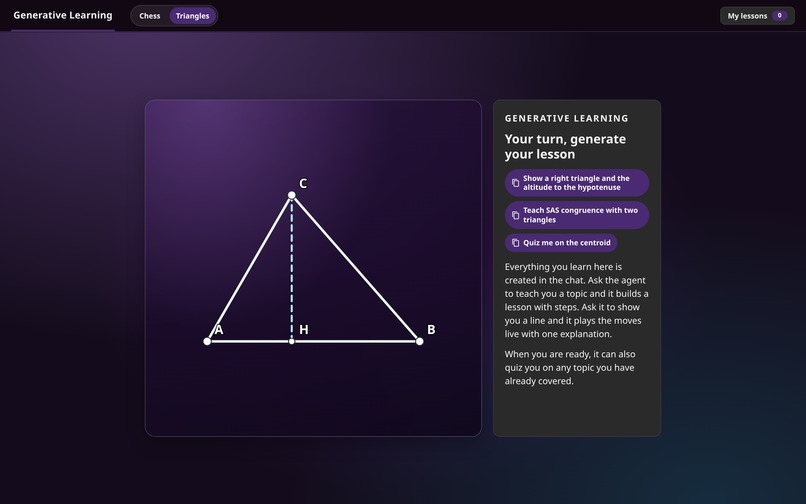This screenshot has width=806, height=504.
Task: Switch to the Chess tab
Action: tap(150, 16)
